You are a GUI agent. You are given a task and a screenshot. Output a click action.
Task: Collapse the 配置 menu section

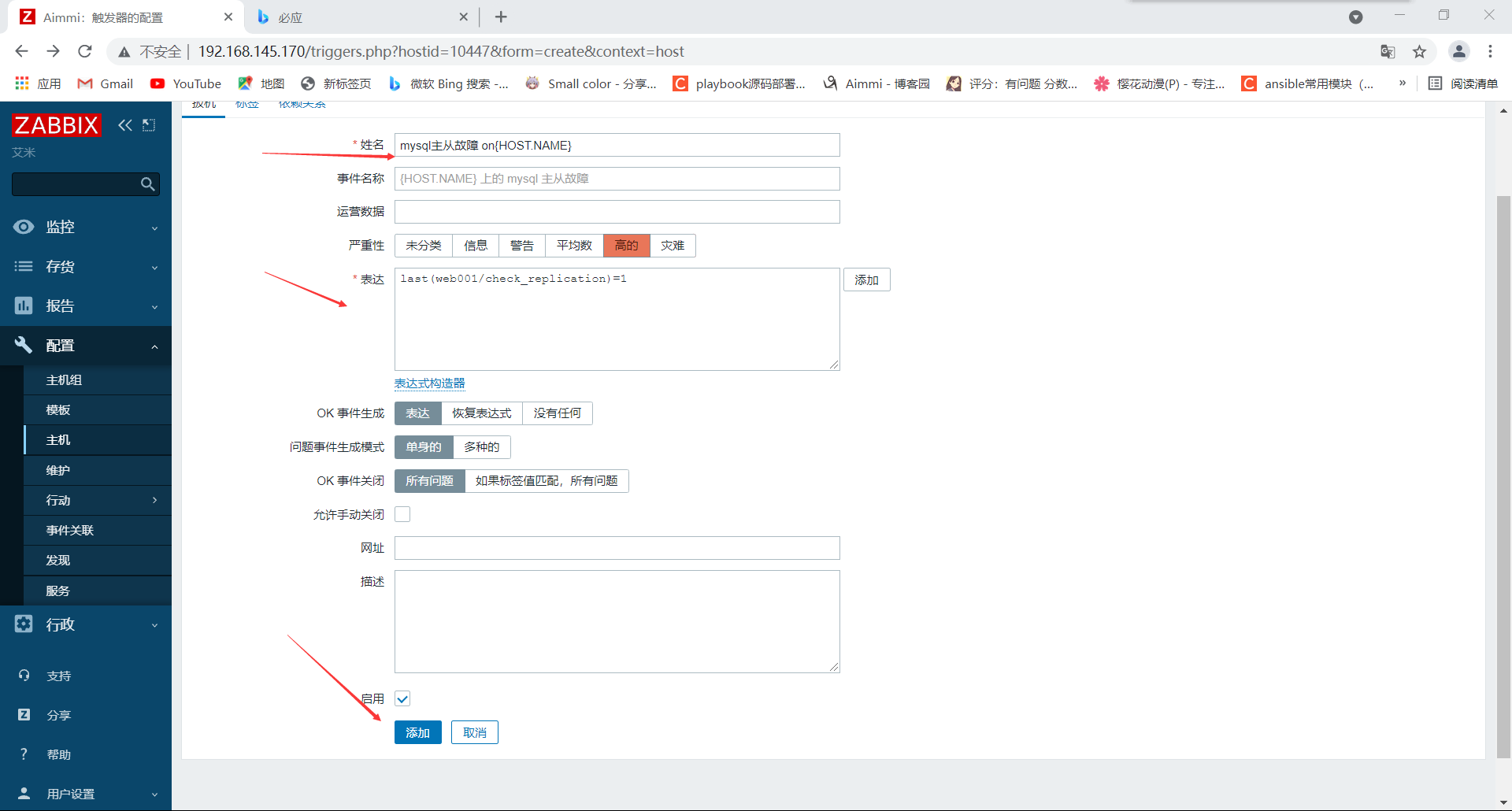point(154,346)
